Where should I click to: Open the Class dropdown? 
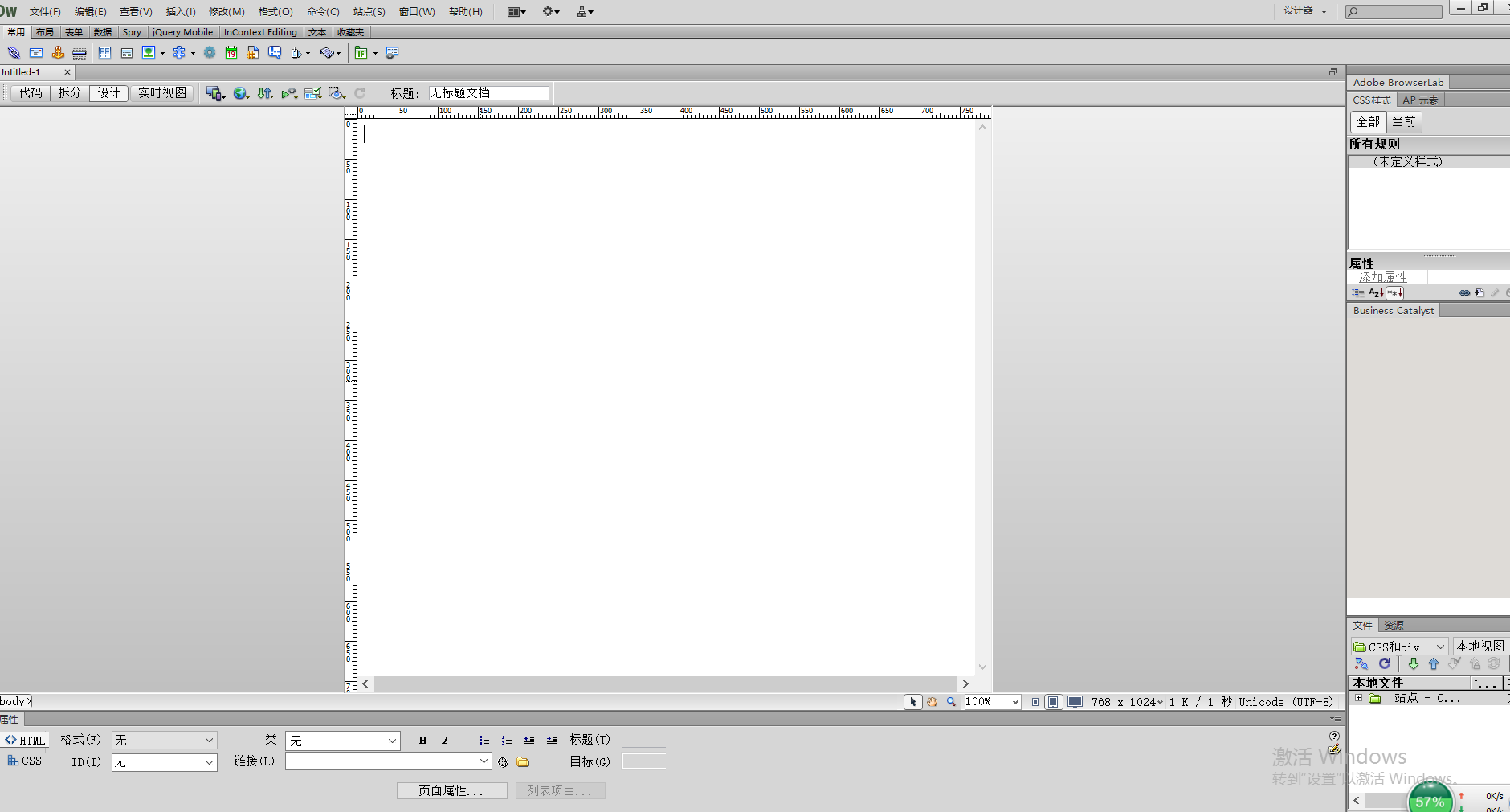pos(342,741)
